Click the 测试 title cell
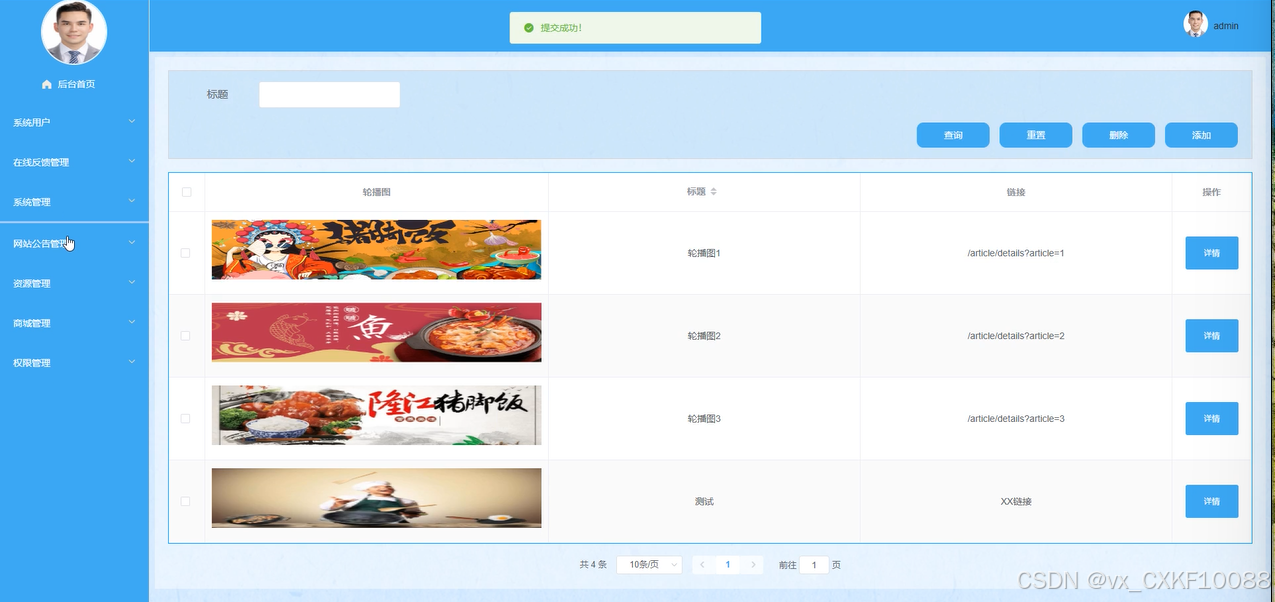Viewport: 1275px width, 602px height. 704,501
